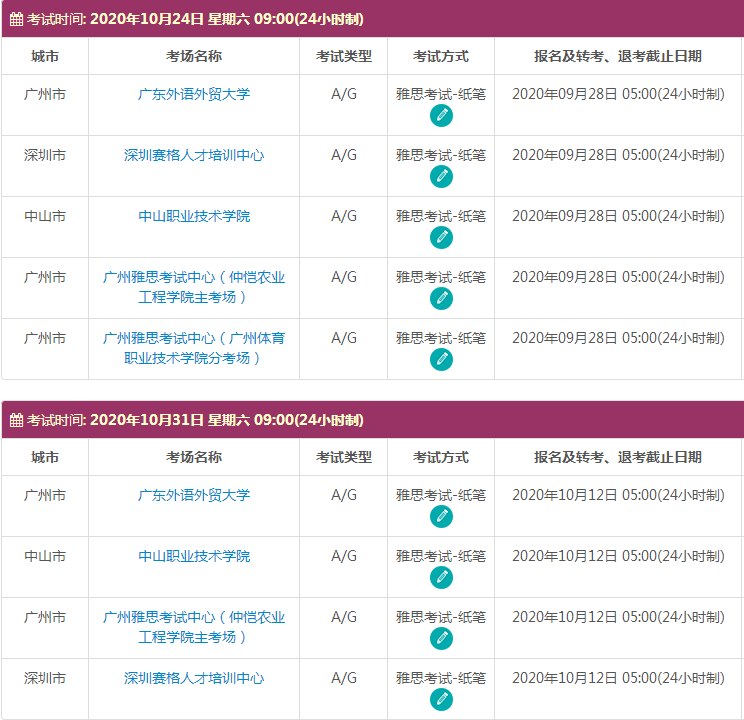The image size is (744, 720).
Task: Click pencil icon for 深圳赛格人才培训中心 Oct 24 exam
Action: [x=441, y=177]
